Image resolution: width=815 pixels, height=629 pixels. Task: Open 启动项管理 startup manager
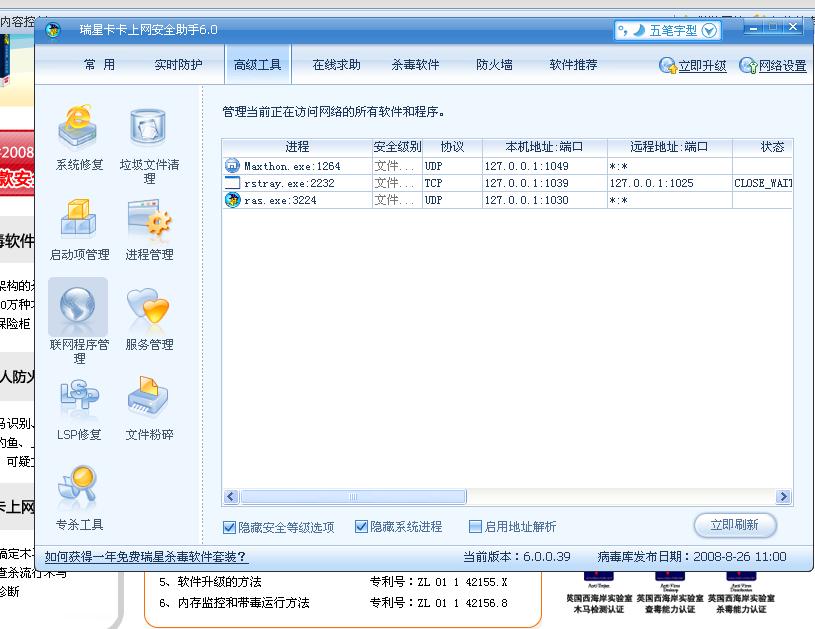[x=79, y=229]
